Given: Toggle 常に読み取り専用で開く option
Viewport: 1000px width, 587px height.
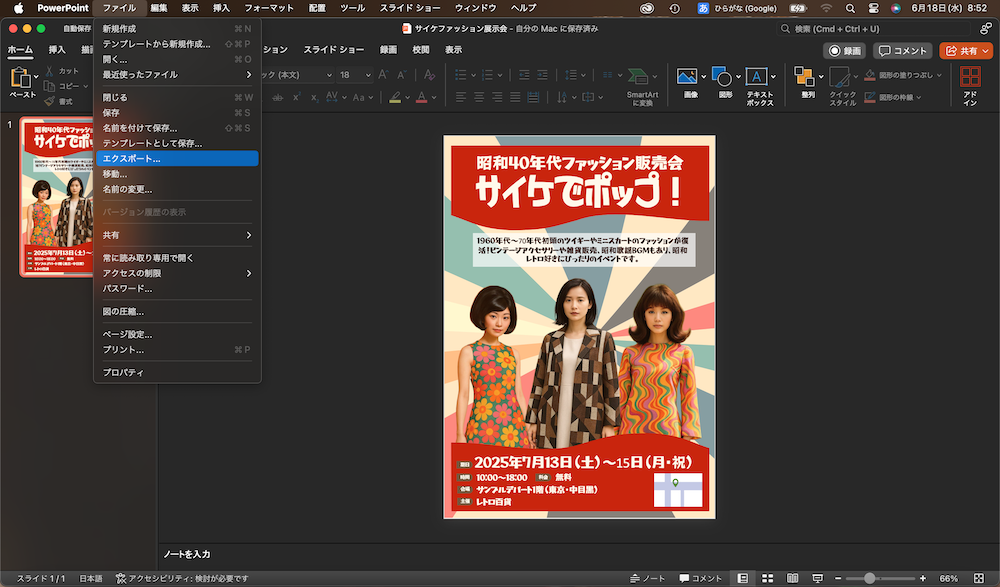Looking at the screenshot, I should [x=177, y=258].
